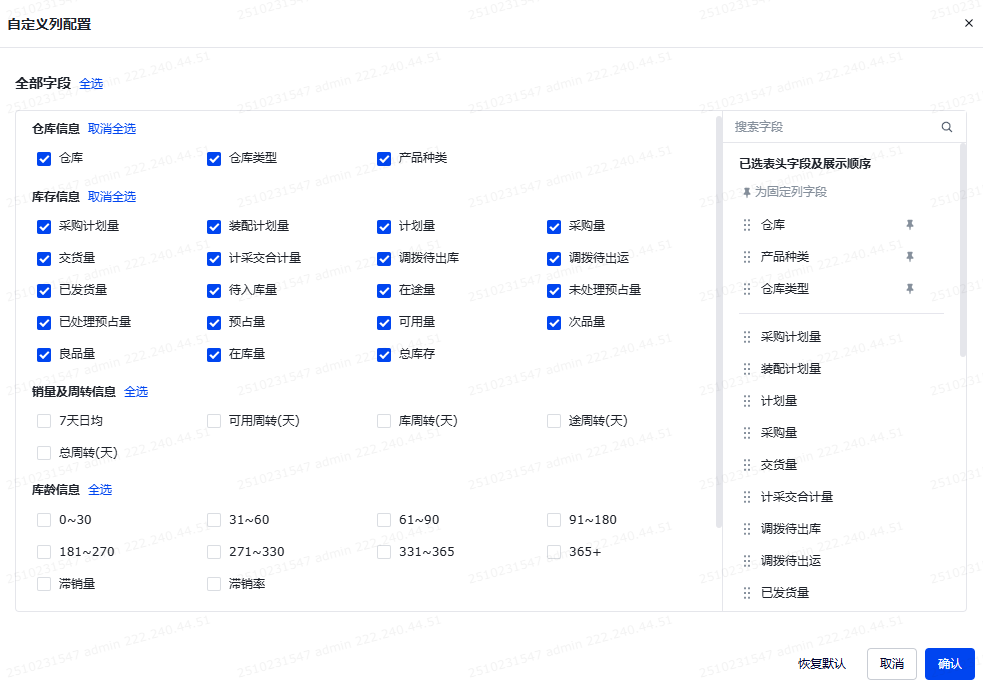Uncheck the 次品量 checkbox
The width and height of the screenshot is (983, 686).
554,322
